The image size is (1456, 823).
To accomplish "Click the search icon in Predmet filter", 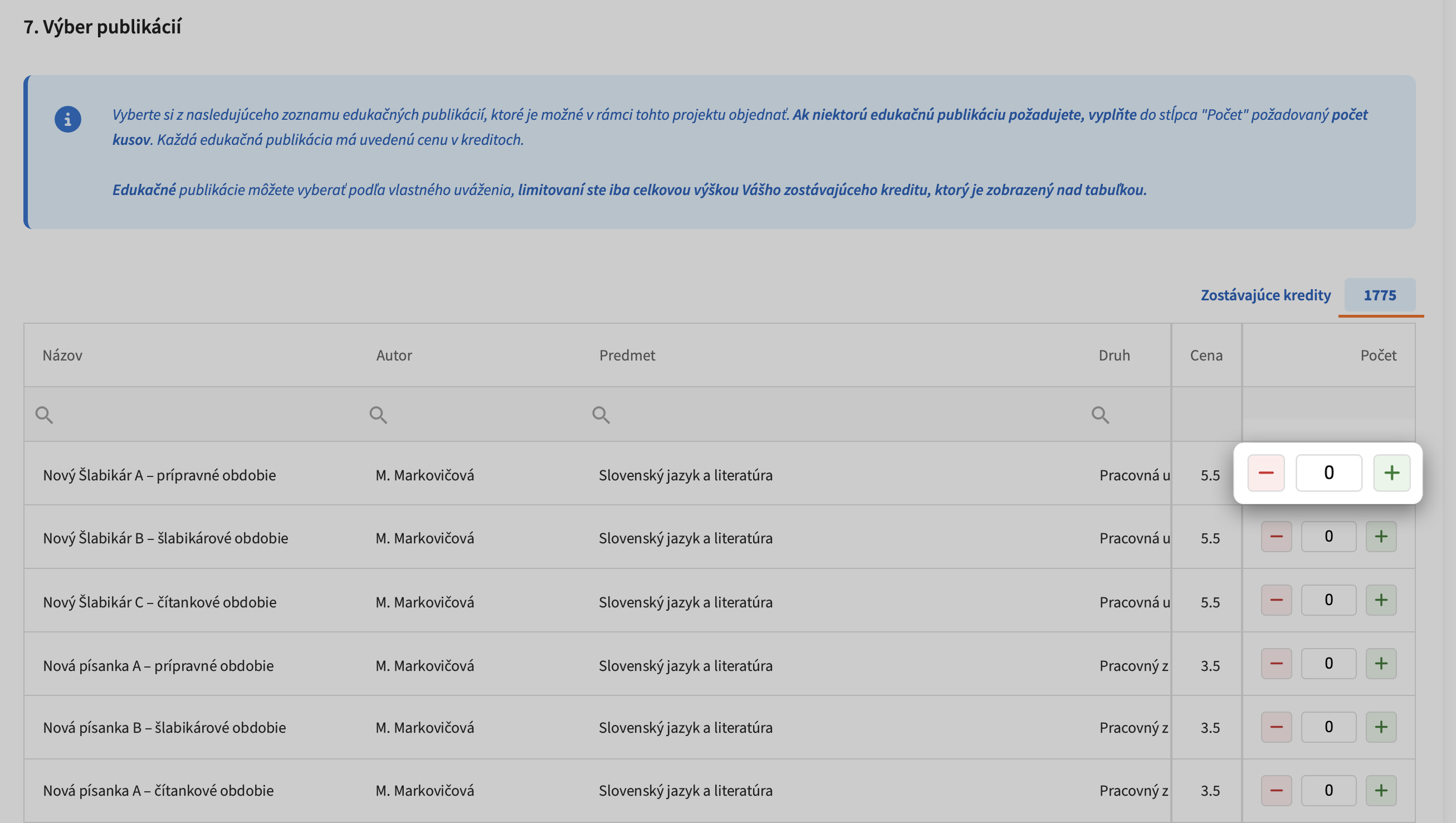I will click(x=601, y=415).
